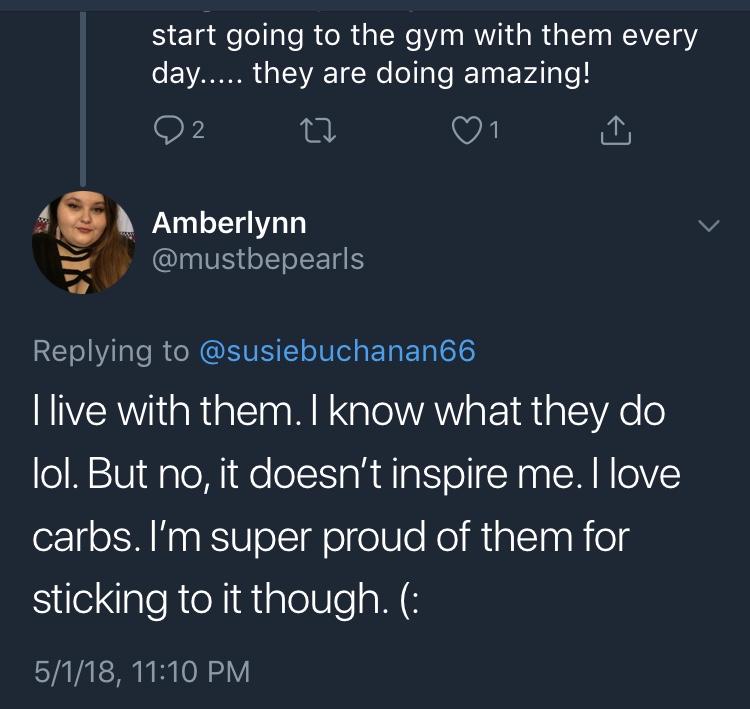This screenshot has height=709, width=750.
Task: Click the 'Replying to' label
Action: coord(111,351)
